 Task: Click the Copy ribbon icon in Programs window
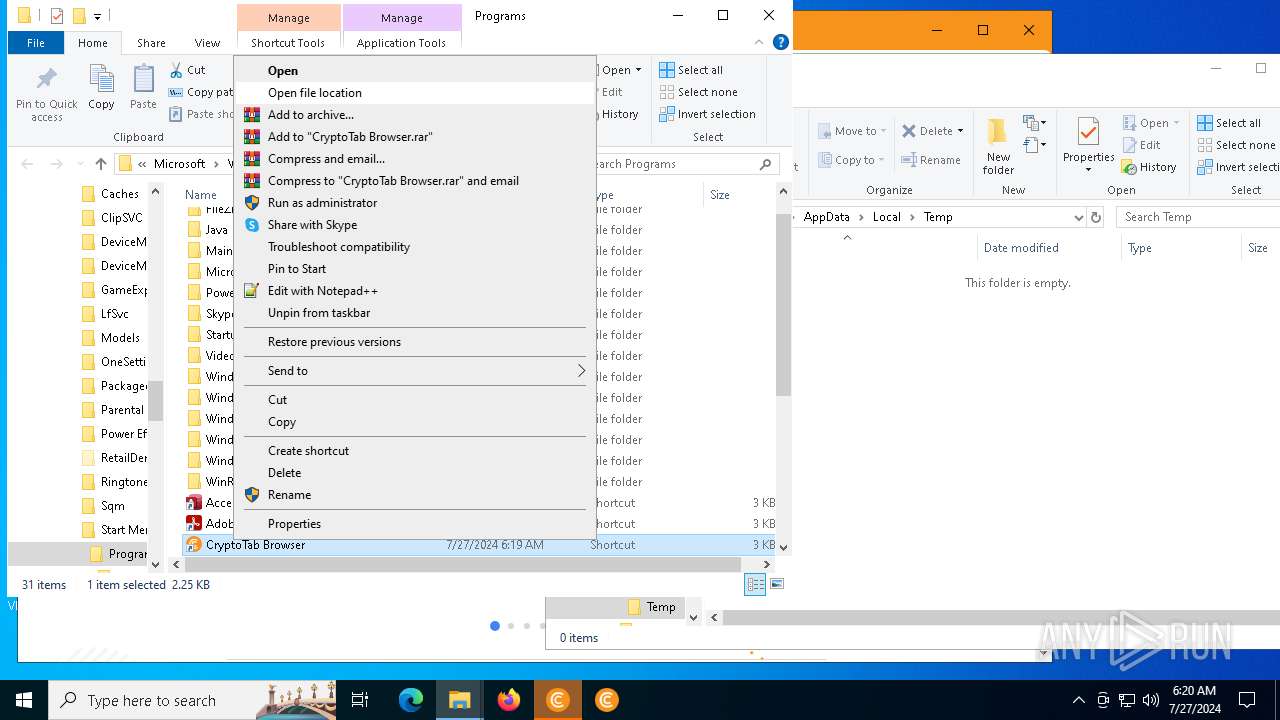coord(101,87)
